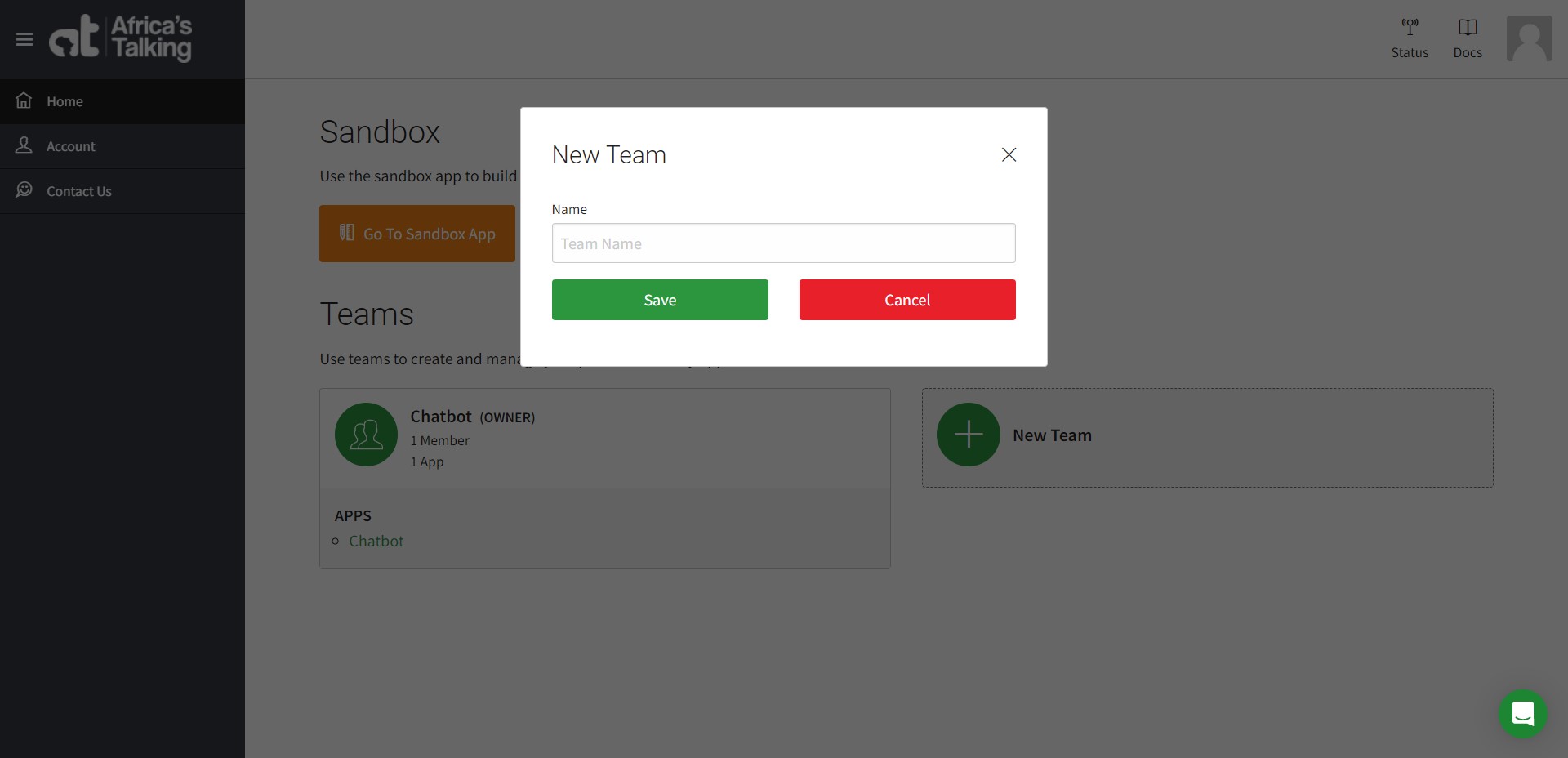
Task: Open the user profile avatar
Action: pyautogui.click(x=1529, y=38)
